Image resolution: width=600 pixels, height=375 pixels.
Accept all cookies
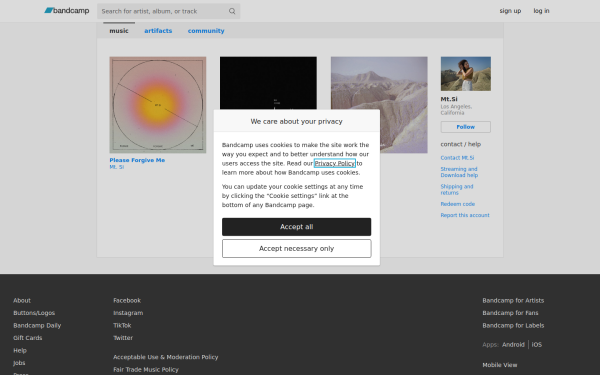tap(297, 227)
